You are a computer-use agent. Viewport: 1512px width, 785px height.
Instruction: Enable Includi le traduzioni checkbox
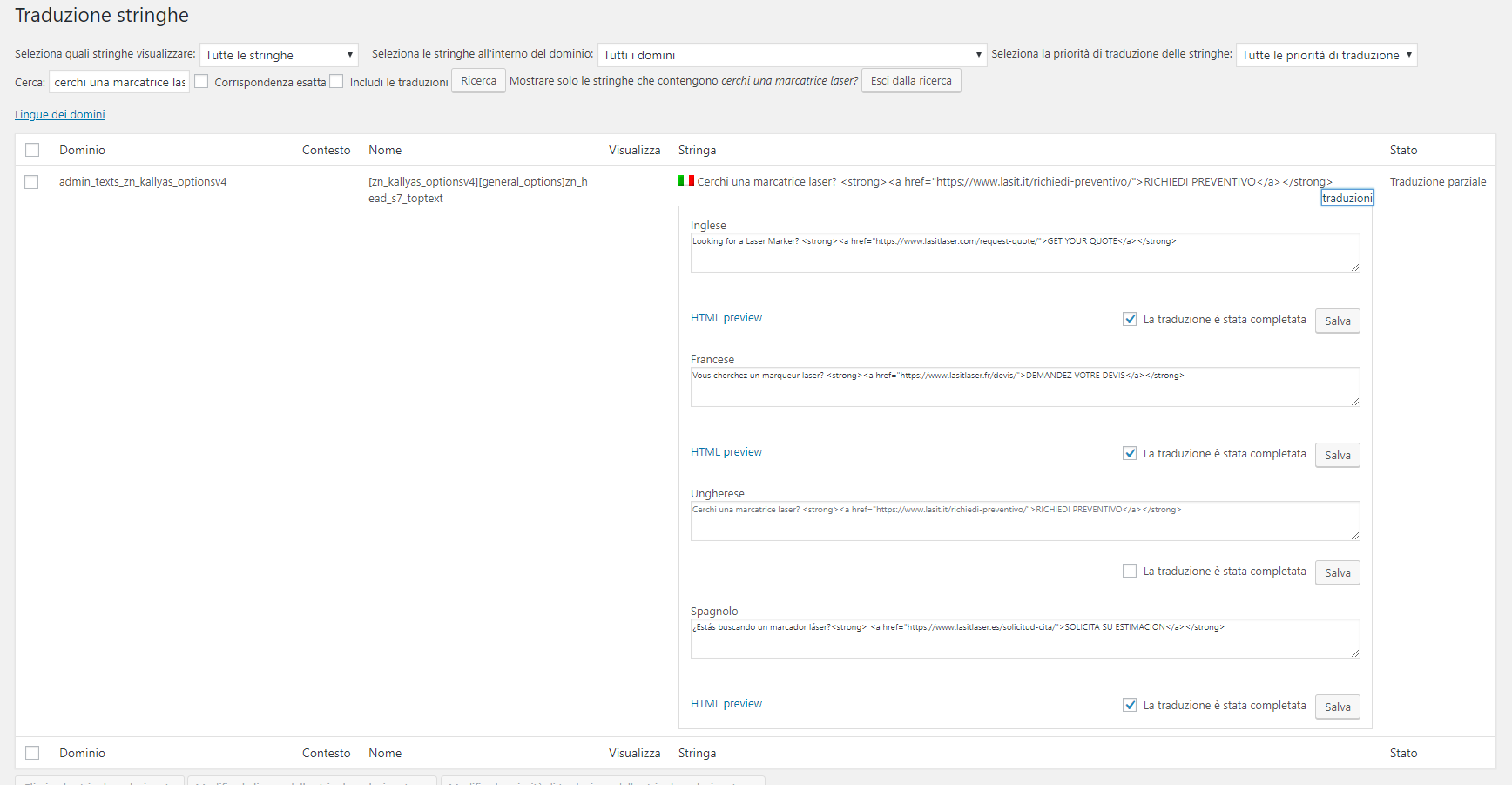coord(336,82)
